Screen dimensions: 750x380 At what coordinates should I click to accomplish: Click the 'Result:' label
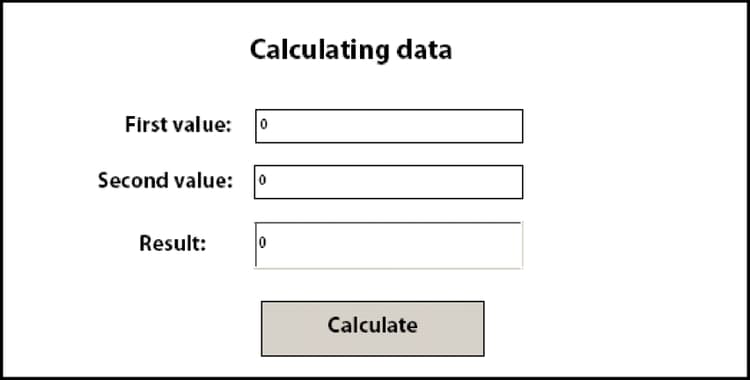point(173,243)
